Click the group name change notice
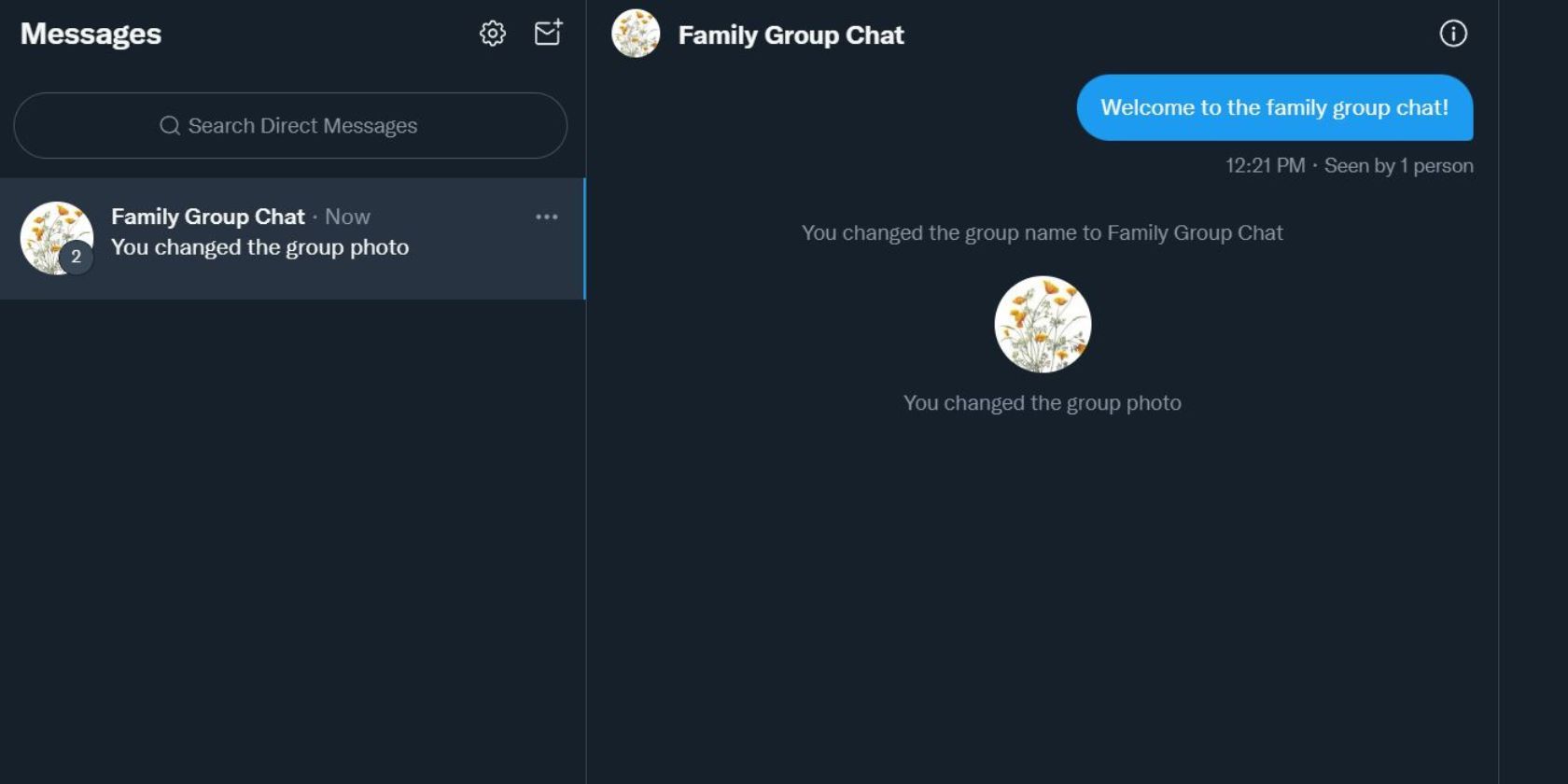1568x784 pixels. [x=1042, y=233]
